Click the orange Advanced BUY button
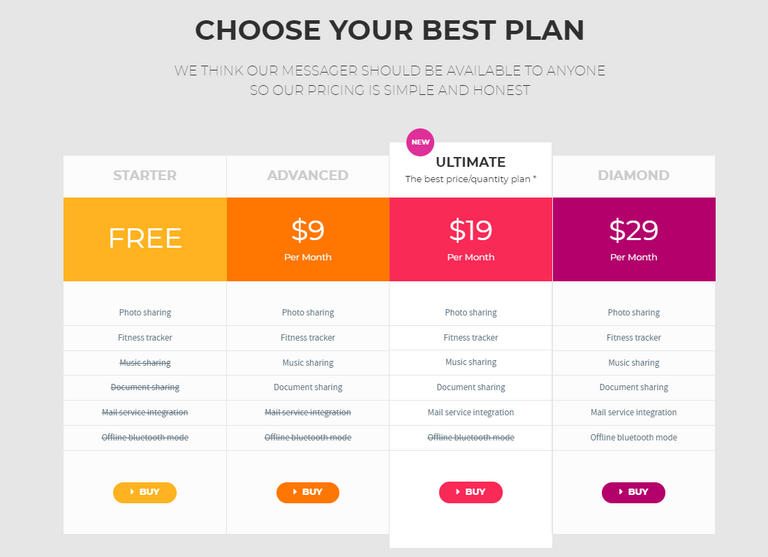The height and width of the screenshot is (557, 768). tap(308, 492)
